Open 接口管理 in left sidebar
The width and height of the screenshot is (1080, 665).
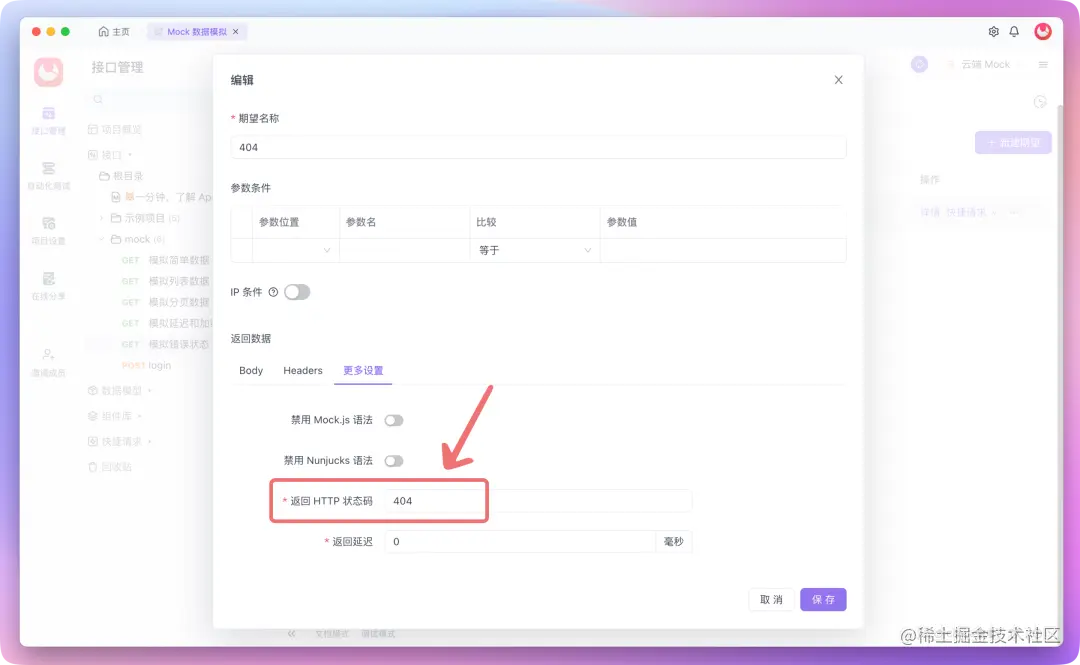coord(48,121)
